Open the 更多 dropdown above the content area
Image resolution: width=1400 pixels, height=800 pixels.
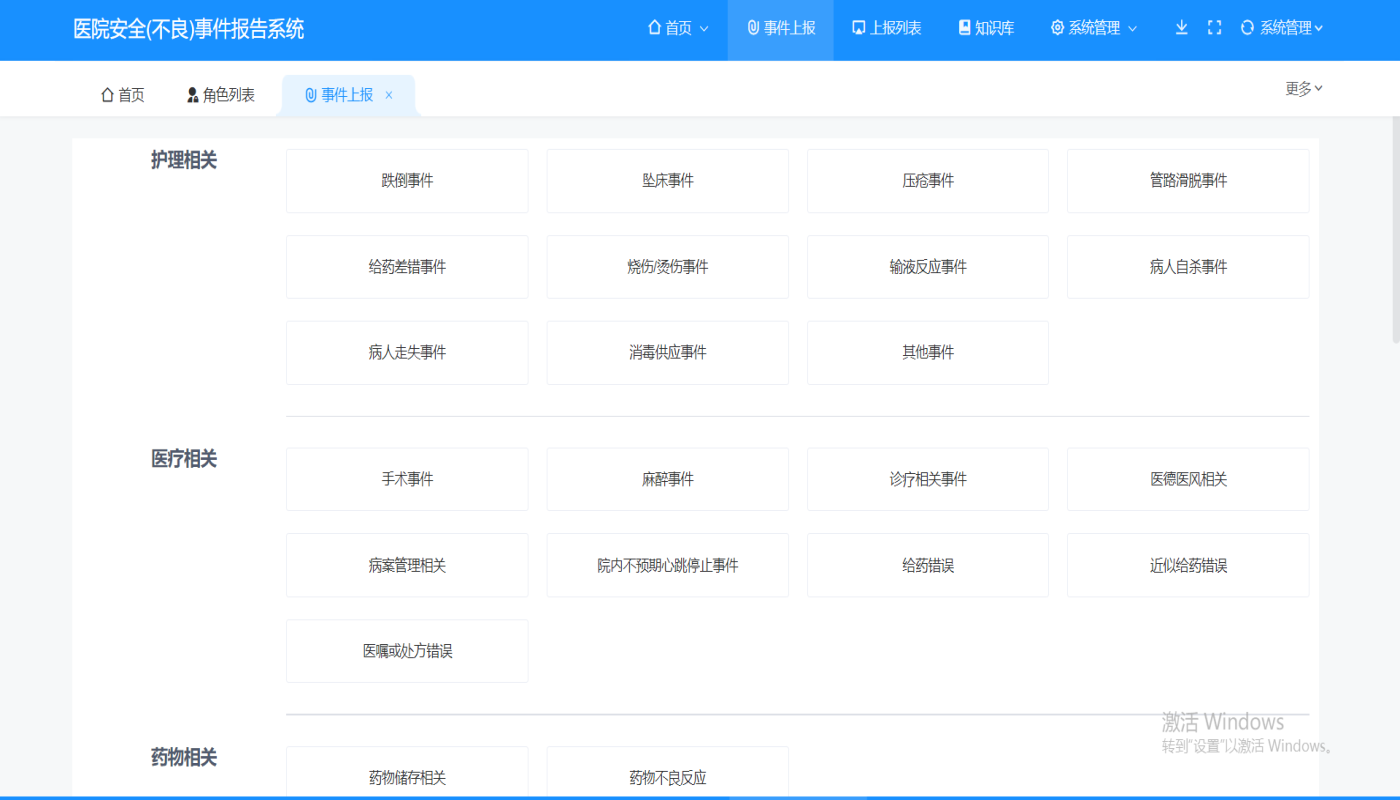pyautogui.click(x=1302, y=88)
